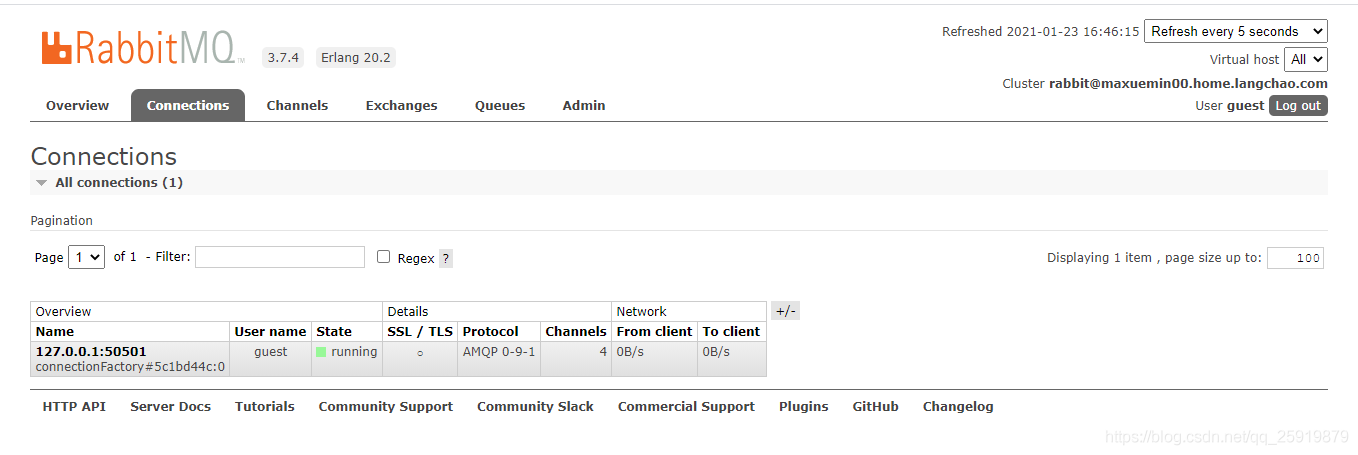
Task: Sort by the Channels column header
Action: 575,331
